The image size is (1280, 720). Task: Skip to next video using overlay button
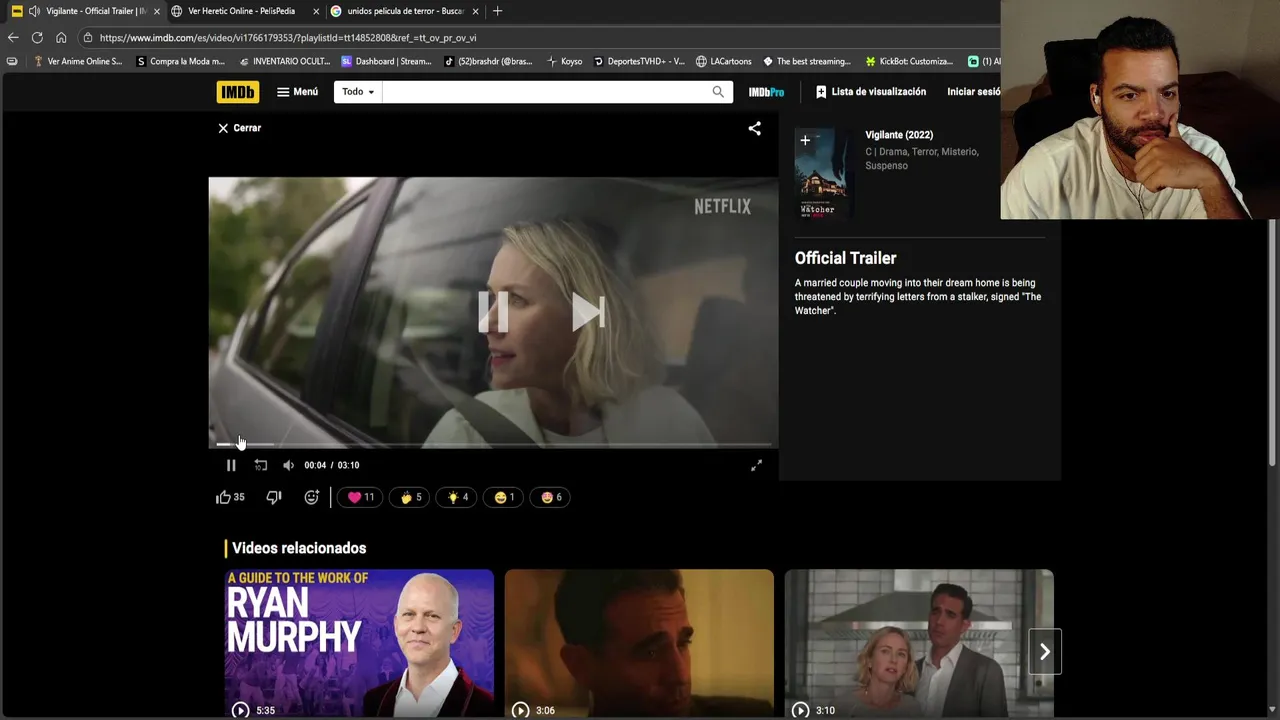click(588, 312)
